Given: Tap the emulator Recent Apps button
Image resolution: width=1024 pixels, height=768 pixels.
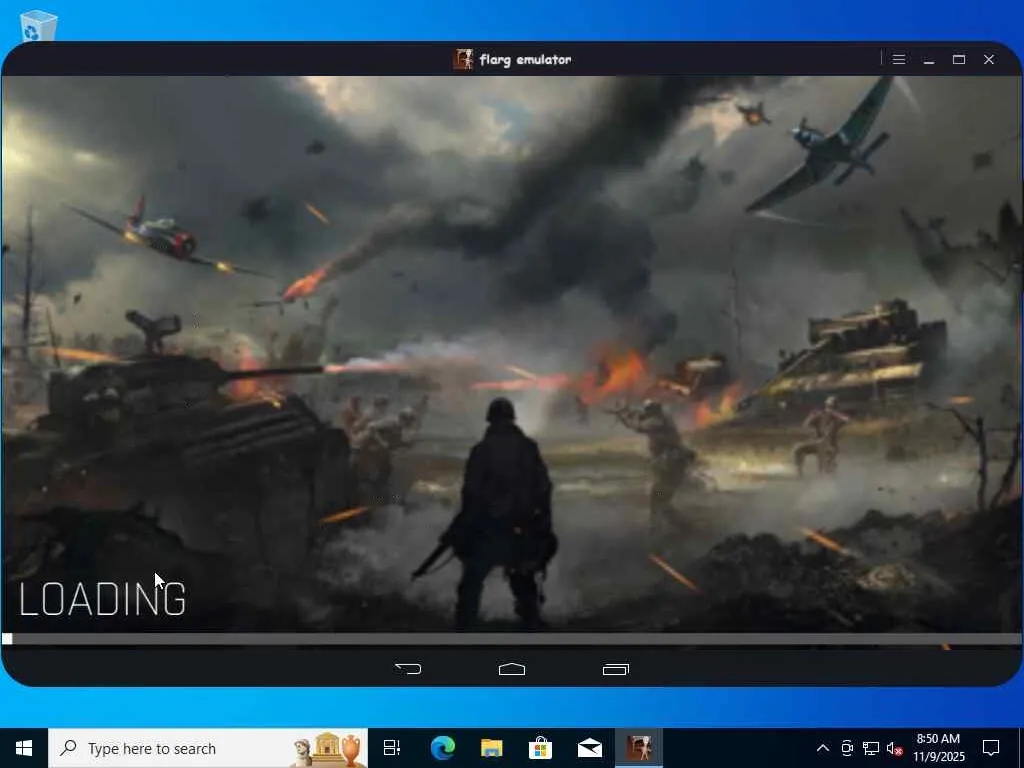Looking at the screenshot, I should pyautogui.click(x=616, y=669).
